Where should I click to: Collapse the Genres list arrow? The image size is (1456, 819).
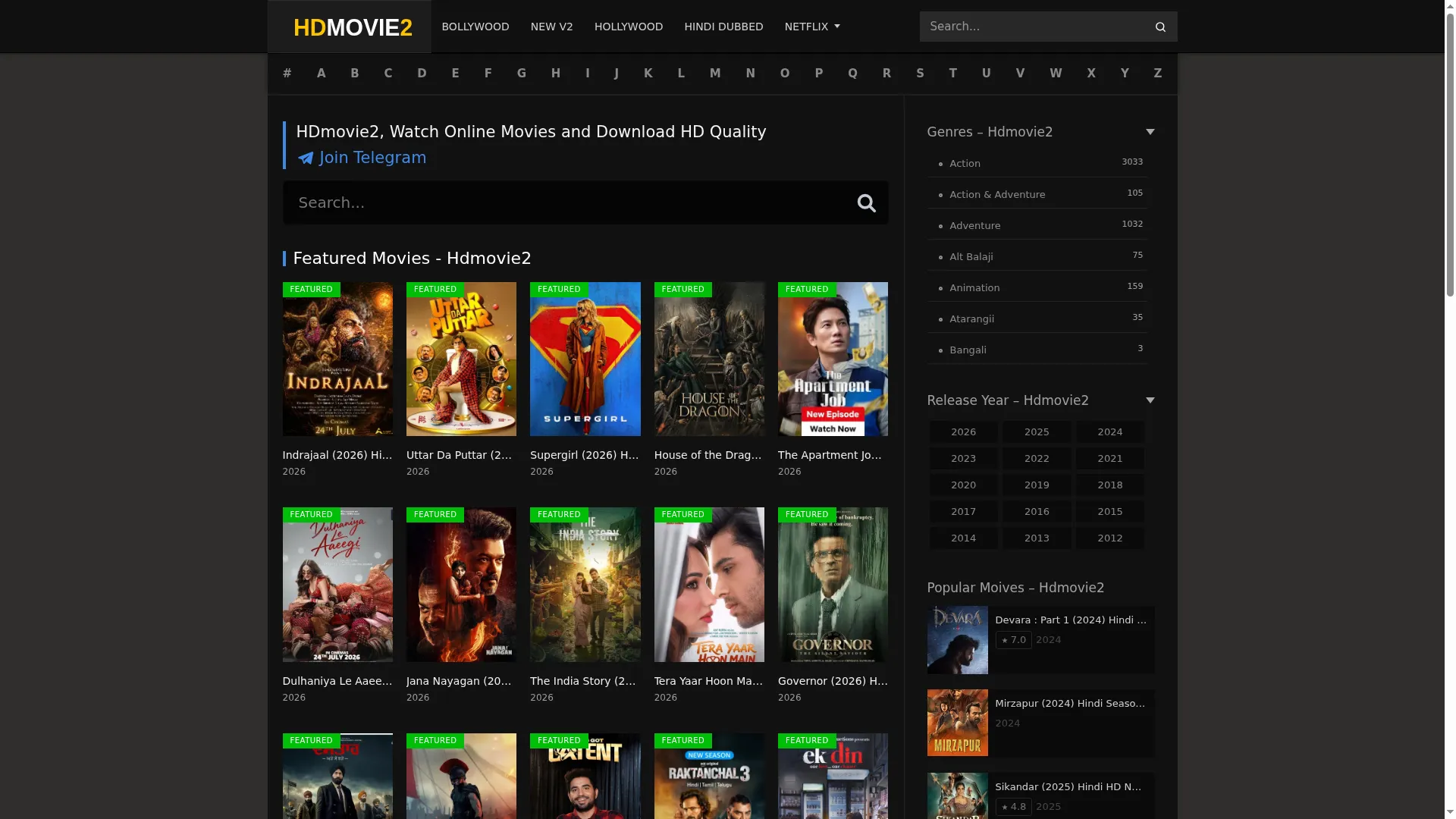tap(1150, 132)
